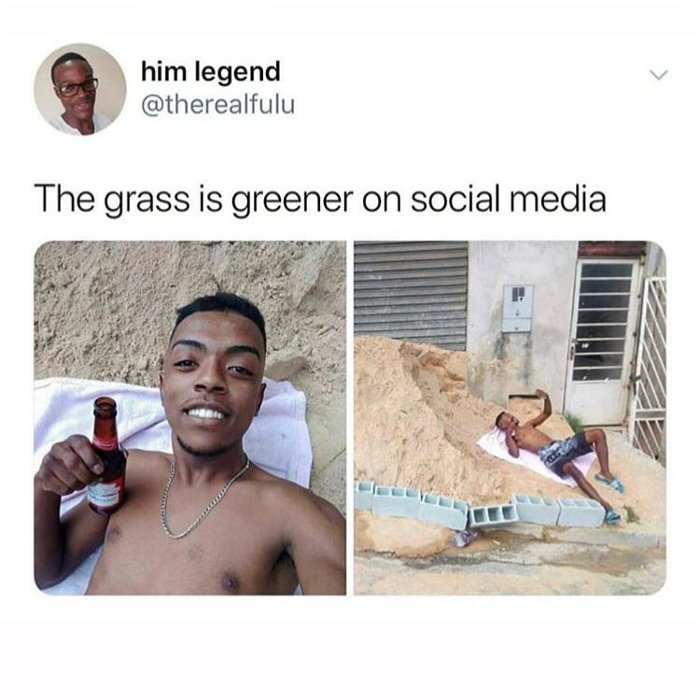Open the left selfie photo
Image resolution: width=700 pixels, height=700 pixels.
pos(190,418)
